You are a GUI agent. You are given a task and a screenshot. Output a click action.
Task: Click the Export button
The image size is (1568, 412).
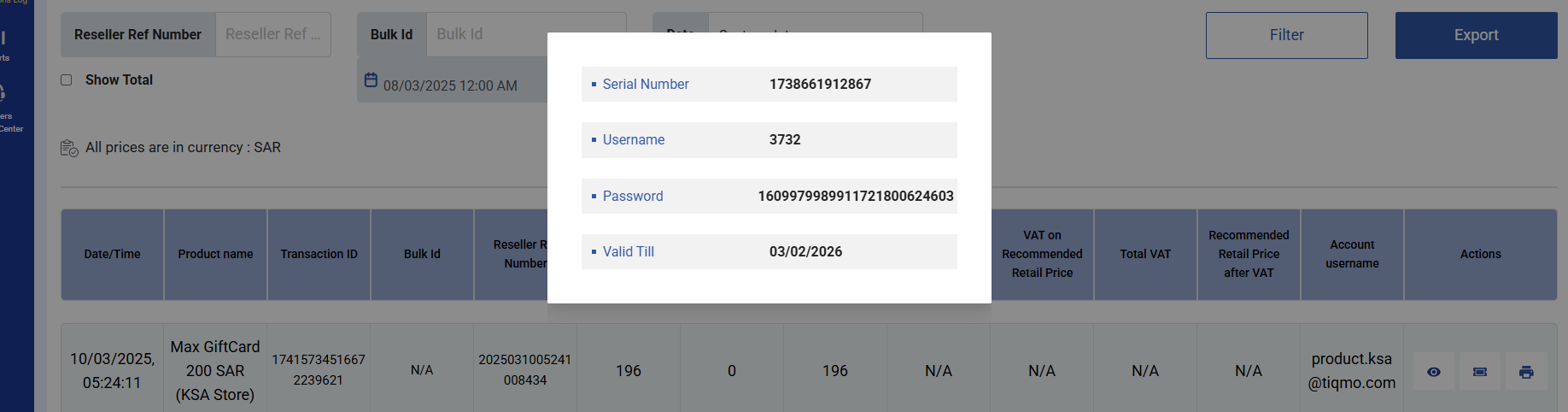pos(1476,35)
